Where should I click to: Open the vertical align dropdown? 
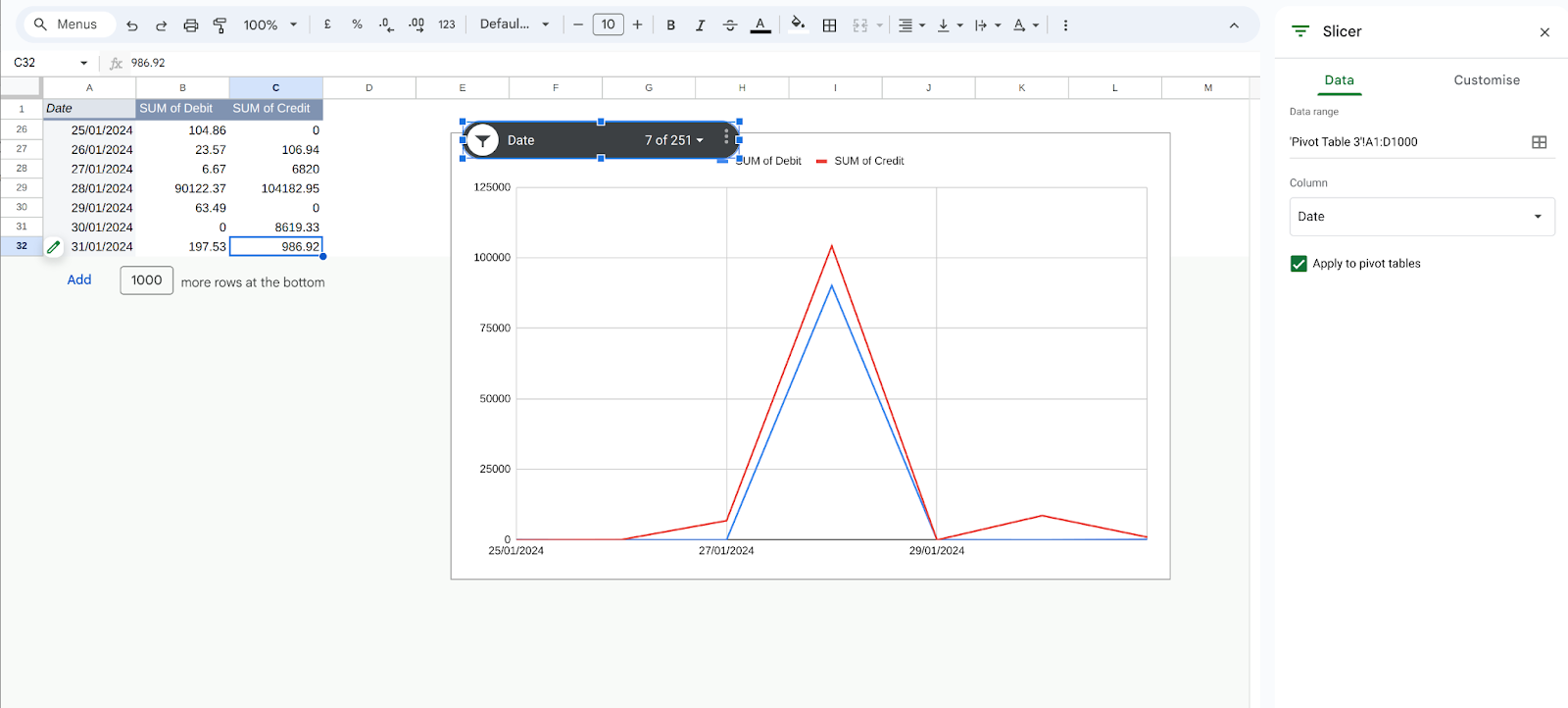[950, 25]
